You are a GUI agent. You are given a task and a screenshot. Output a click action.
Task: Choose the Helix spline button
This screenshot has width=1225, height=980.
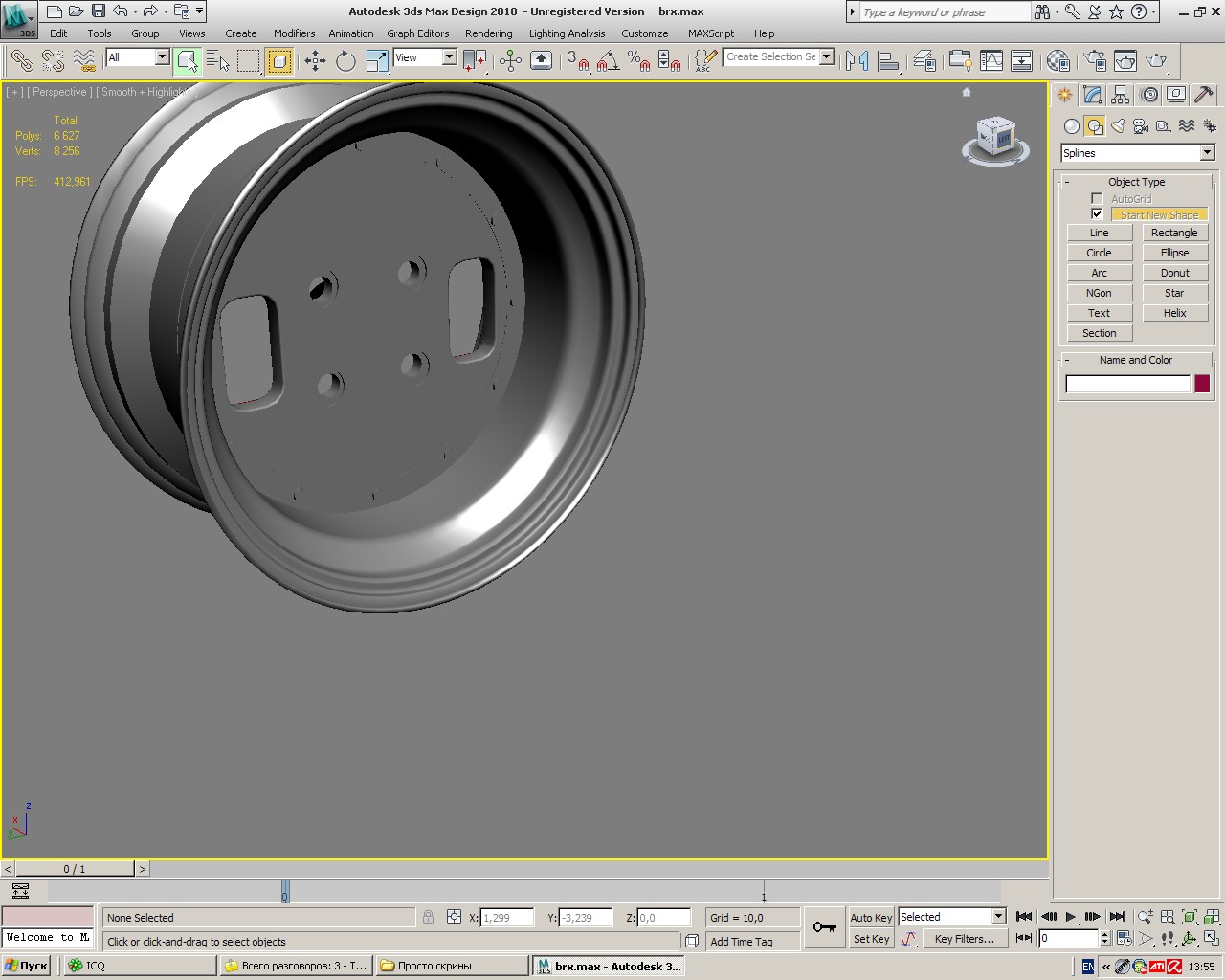point(1174,313)
